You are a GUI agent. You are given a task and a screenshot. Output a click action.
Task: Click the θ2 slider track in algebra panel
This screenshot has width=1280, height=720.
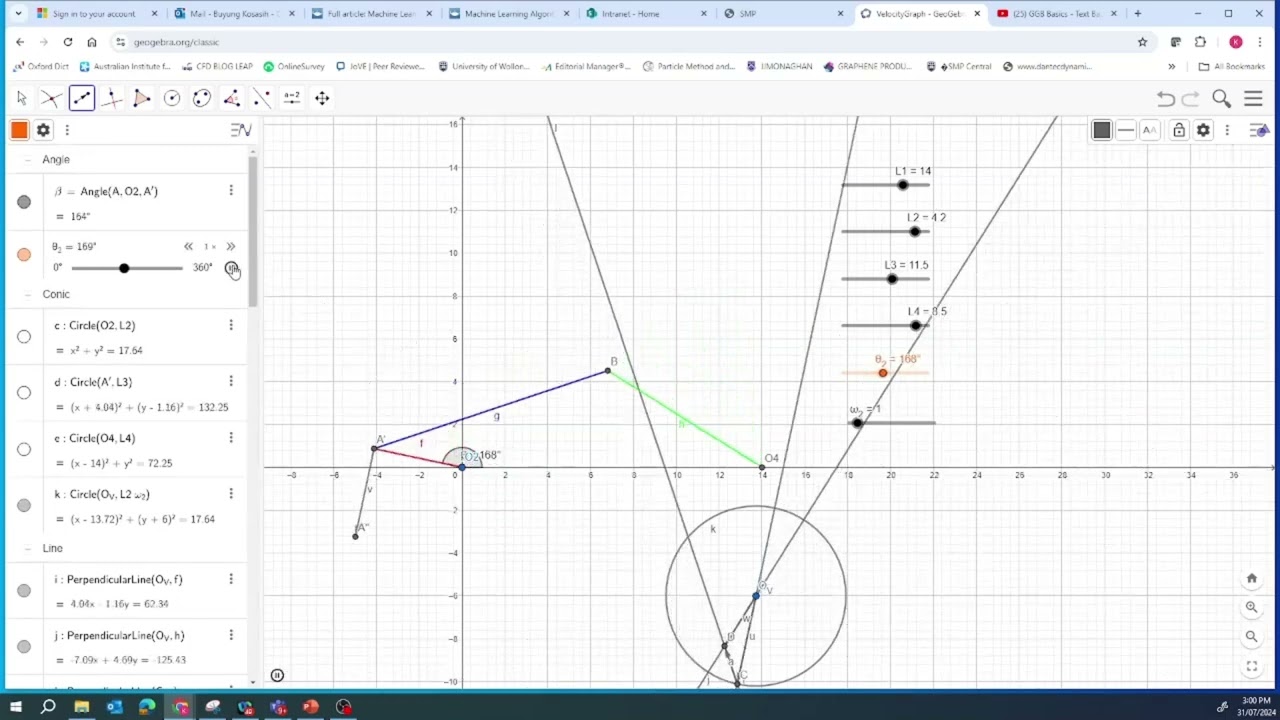127,268
